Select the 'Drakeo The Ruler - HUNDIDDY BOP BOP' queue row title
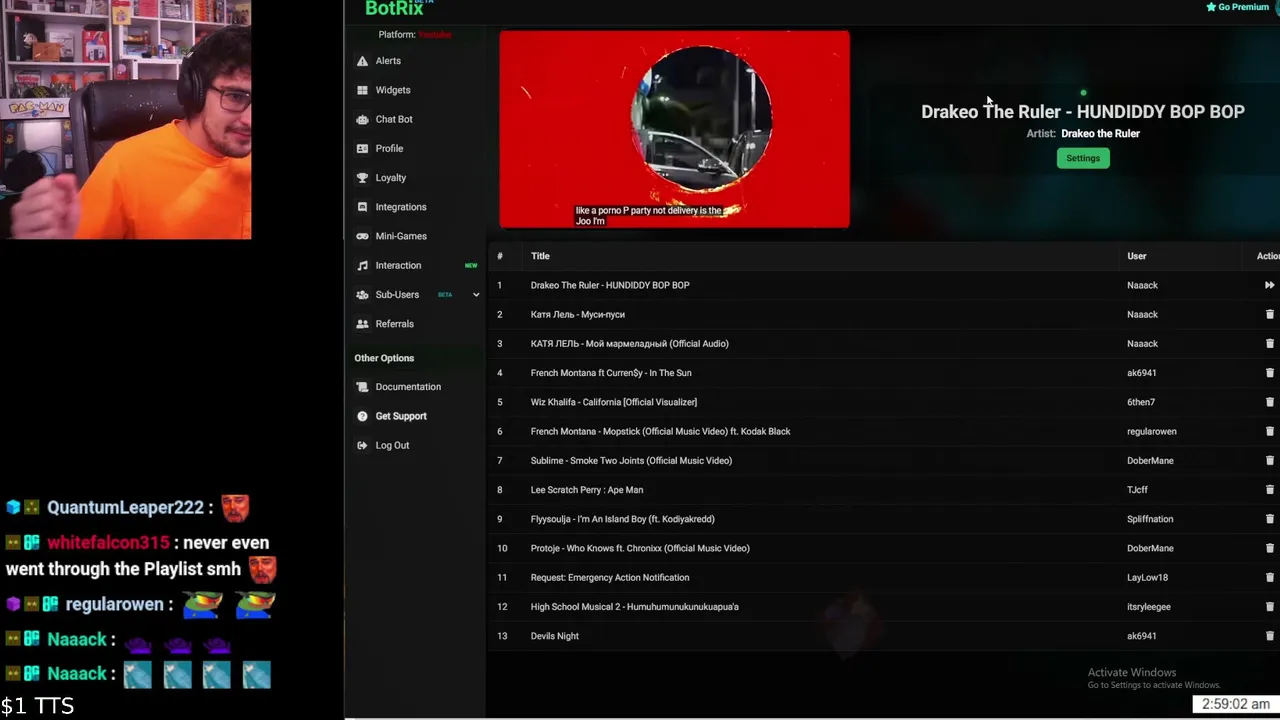The image size is (1280, 720). tap(610, 285)
